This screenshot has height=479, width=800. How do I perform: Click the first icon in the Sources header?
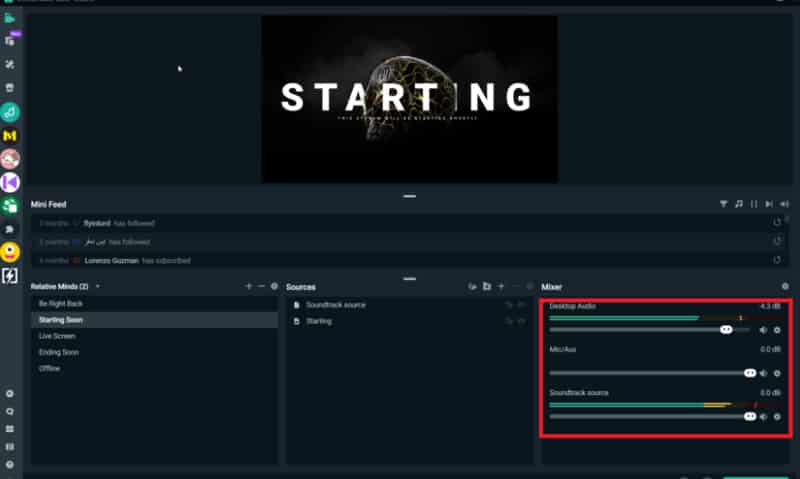(x=472, y=287)
